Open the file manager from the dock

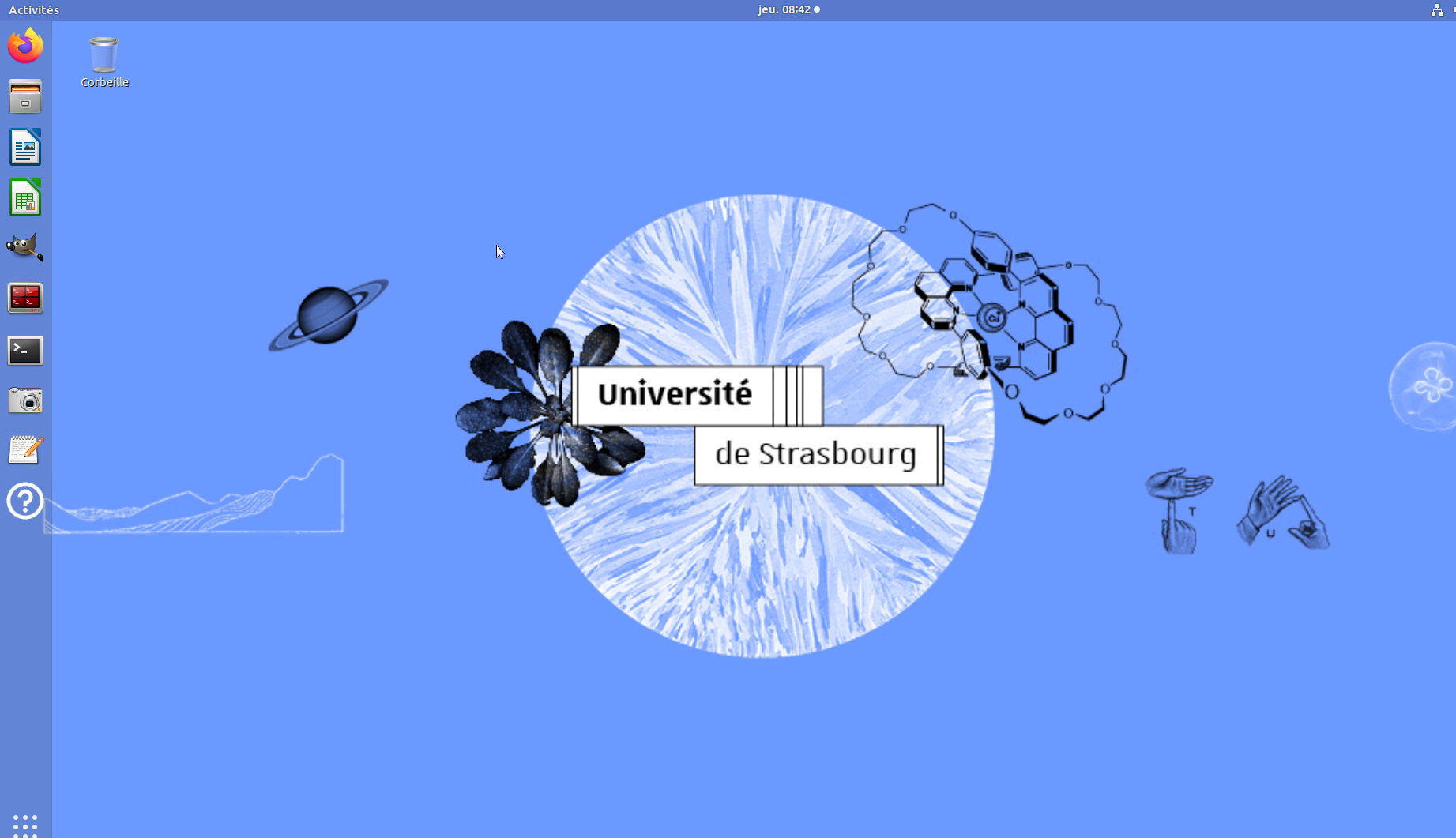click(x=25, y=97)
